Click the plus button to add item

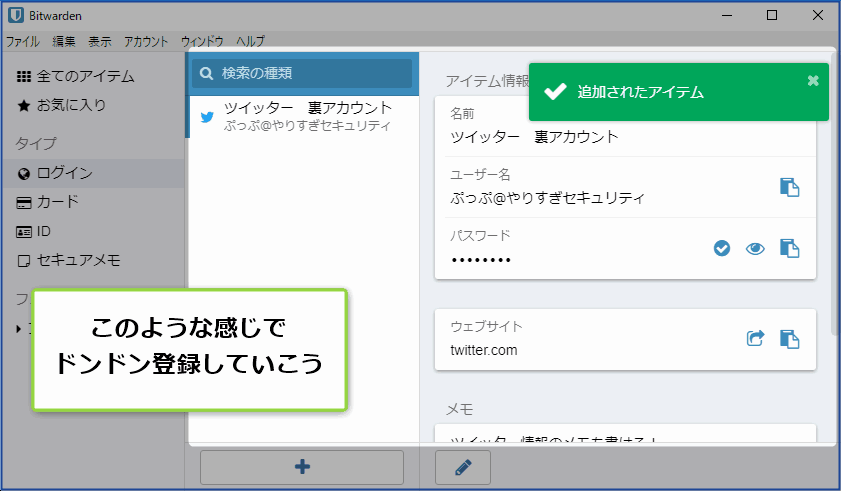302,467
